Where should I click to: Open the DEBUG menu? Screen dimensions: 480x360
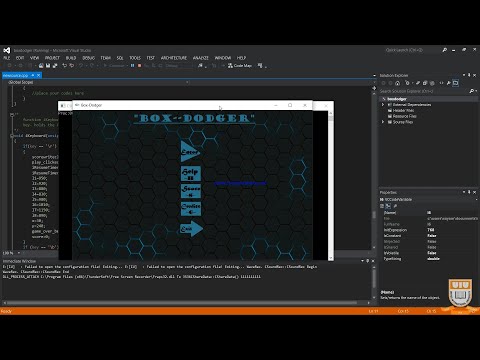pos(89,58)
